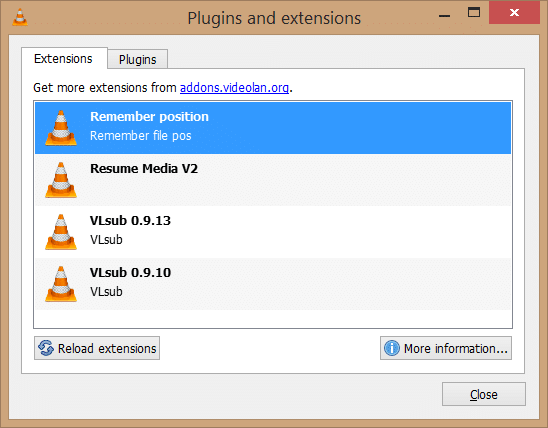Select the Remember position title text
Image resolution: width=548 pixels, height=428 pixels.
(149, 117)
